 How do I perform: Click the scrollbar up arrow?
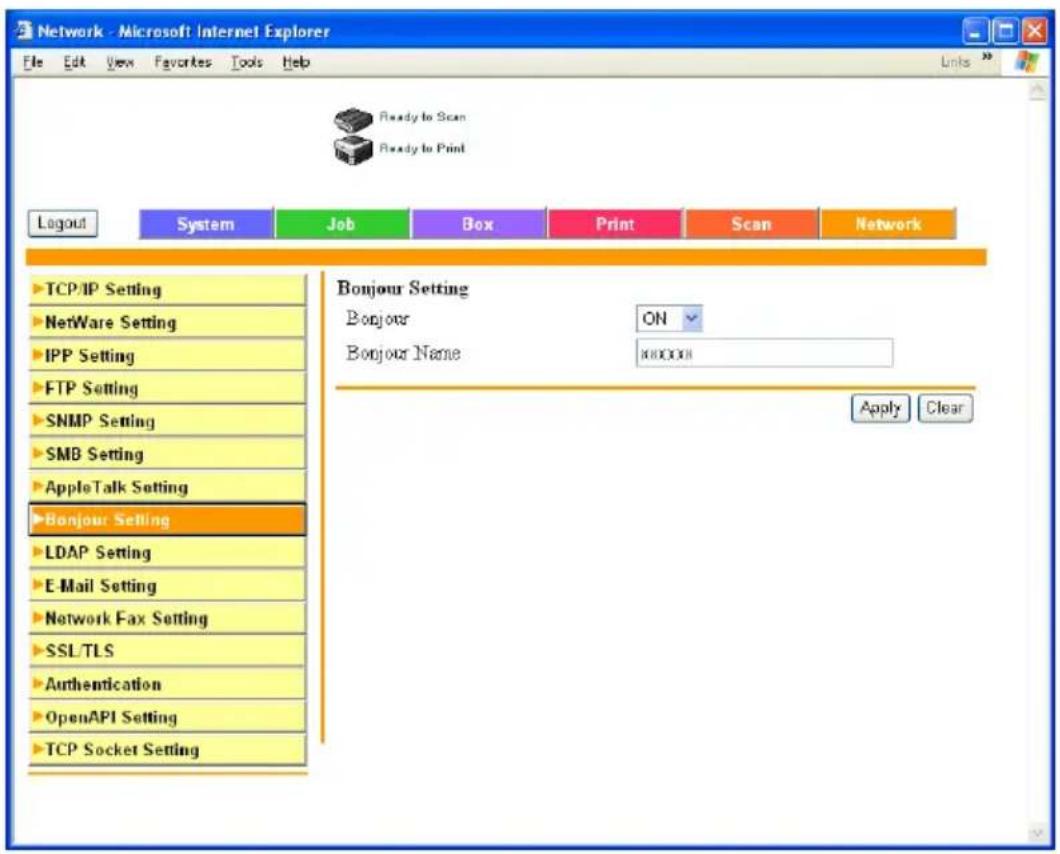[x=1038, y=91]
